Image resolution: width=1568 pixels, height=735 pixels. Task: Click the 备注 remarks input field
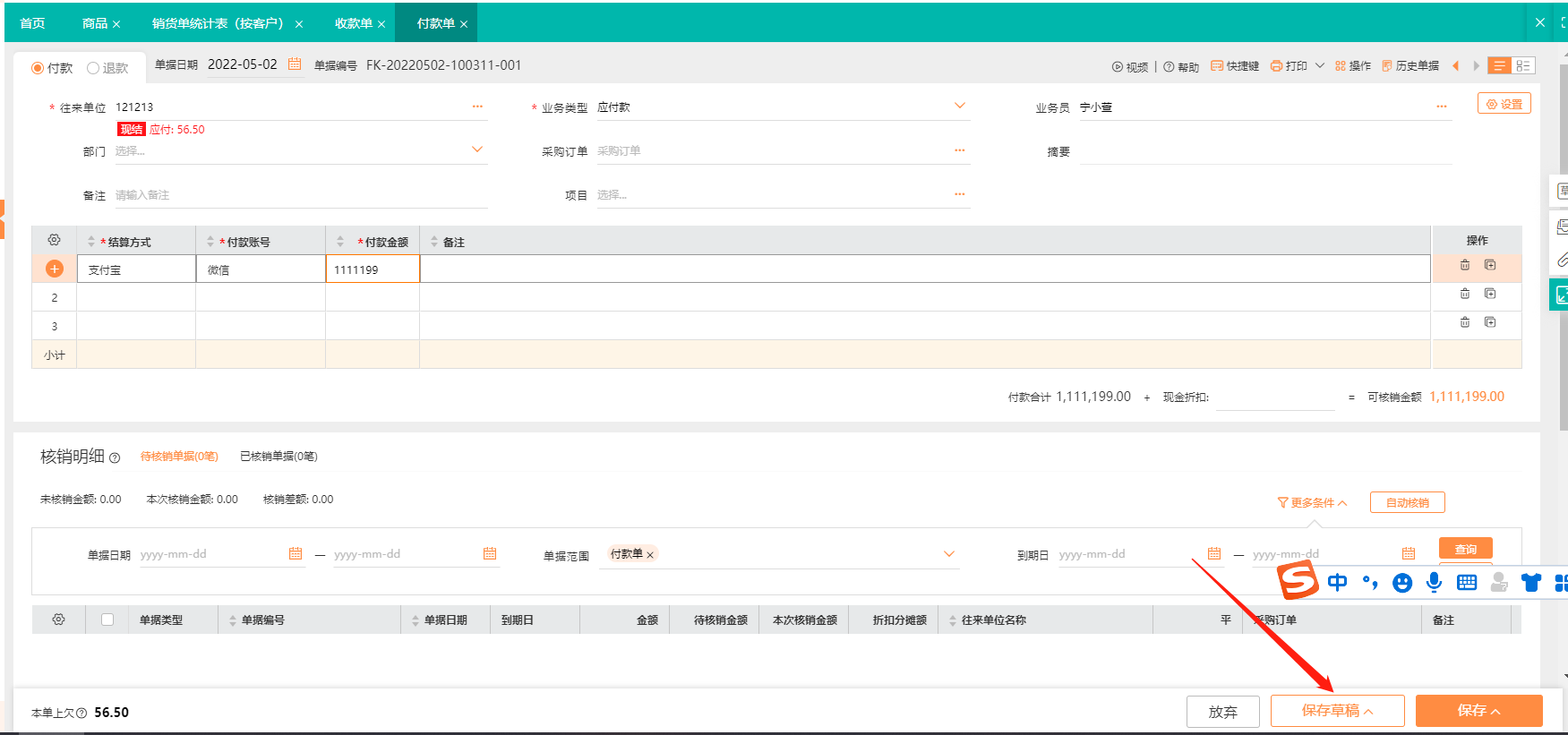[300, 195]
